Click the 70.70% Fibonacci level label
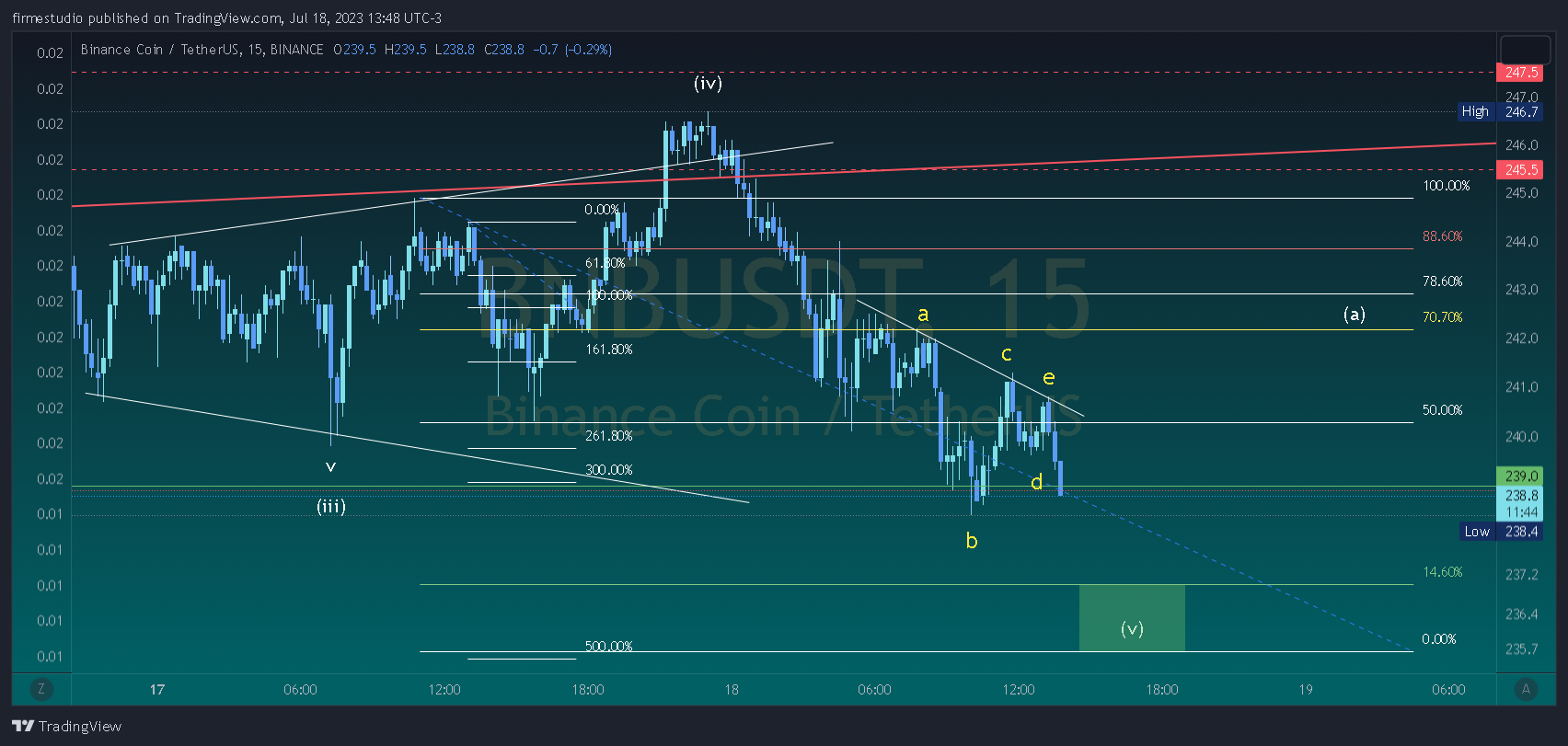Viewport: 1568px width, 746px height. pyautogui.click(x=1442, y=317)
